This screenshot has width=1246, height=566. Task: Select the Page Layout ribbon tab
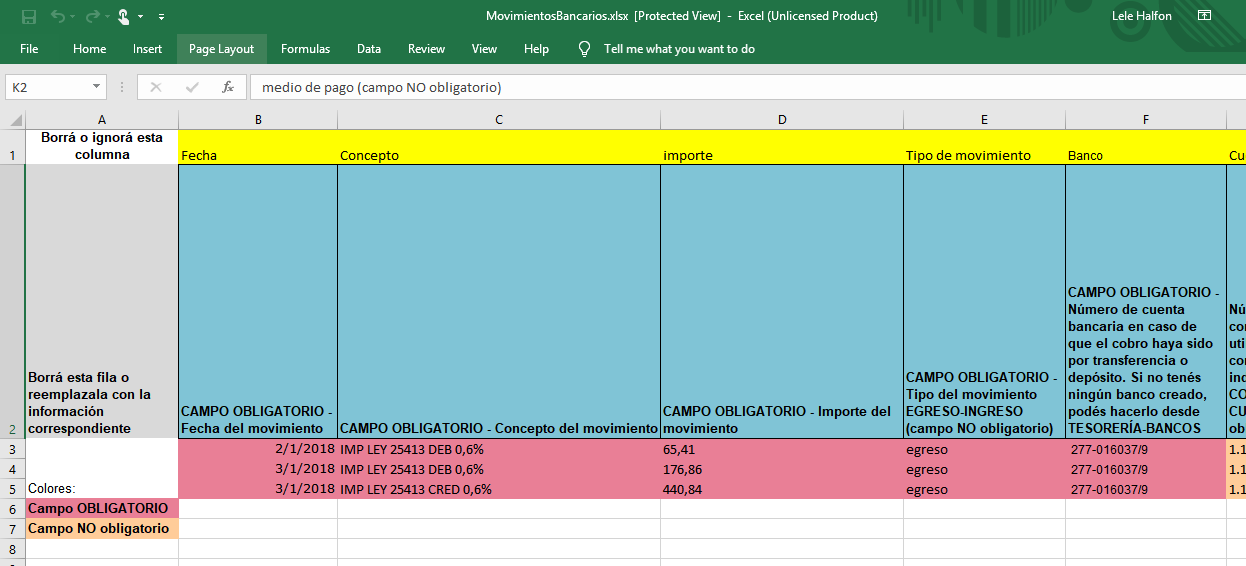pos(221,48)
